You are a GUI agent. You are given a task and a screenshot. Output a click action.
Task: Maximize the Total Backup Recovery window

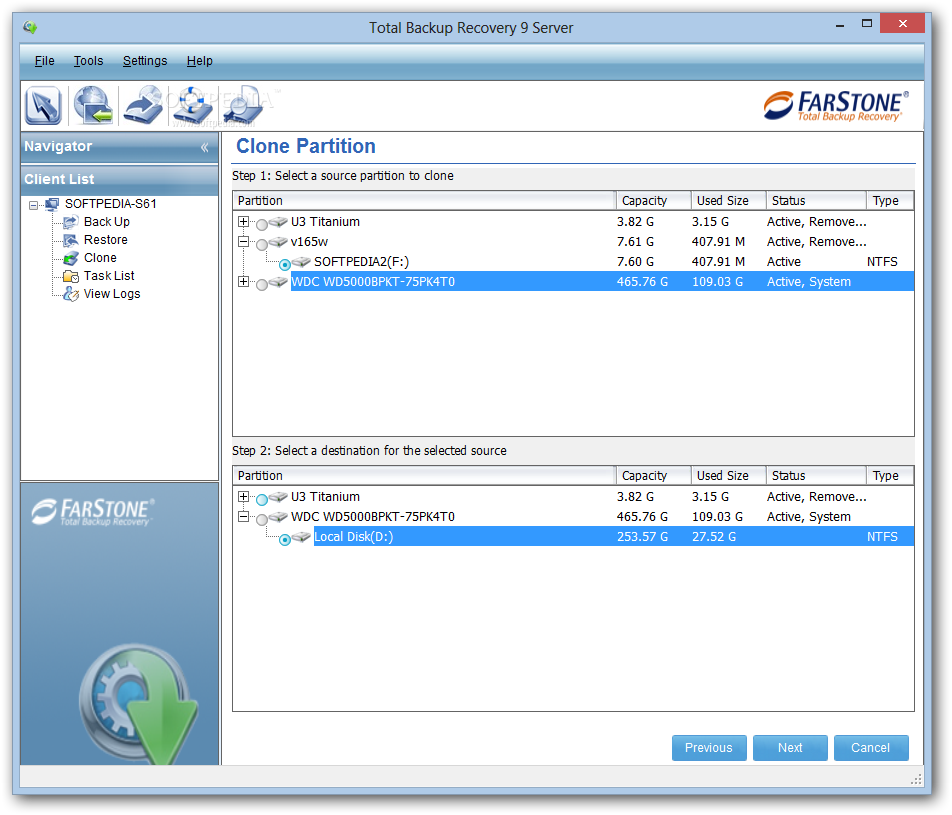click(x=866, y=24)
